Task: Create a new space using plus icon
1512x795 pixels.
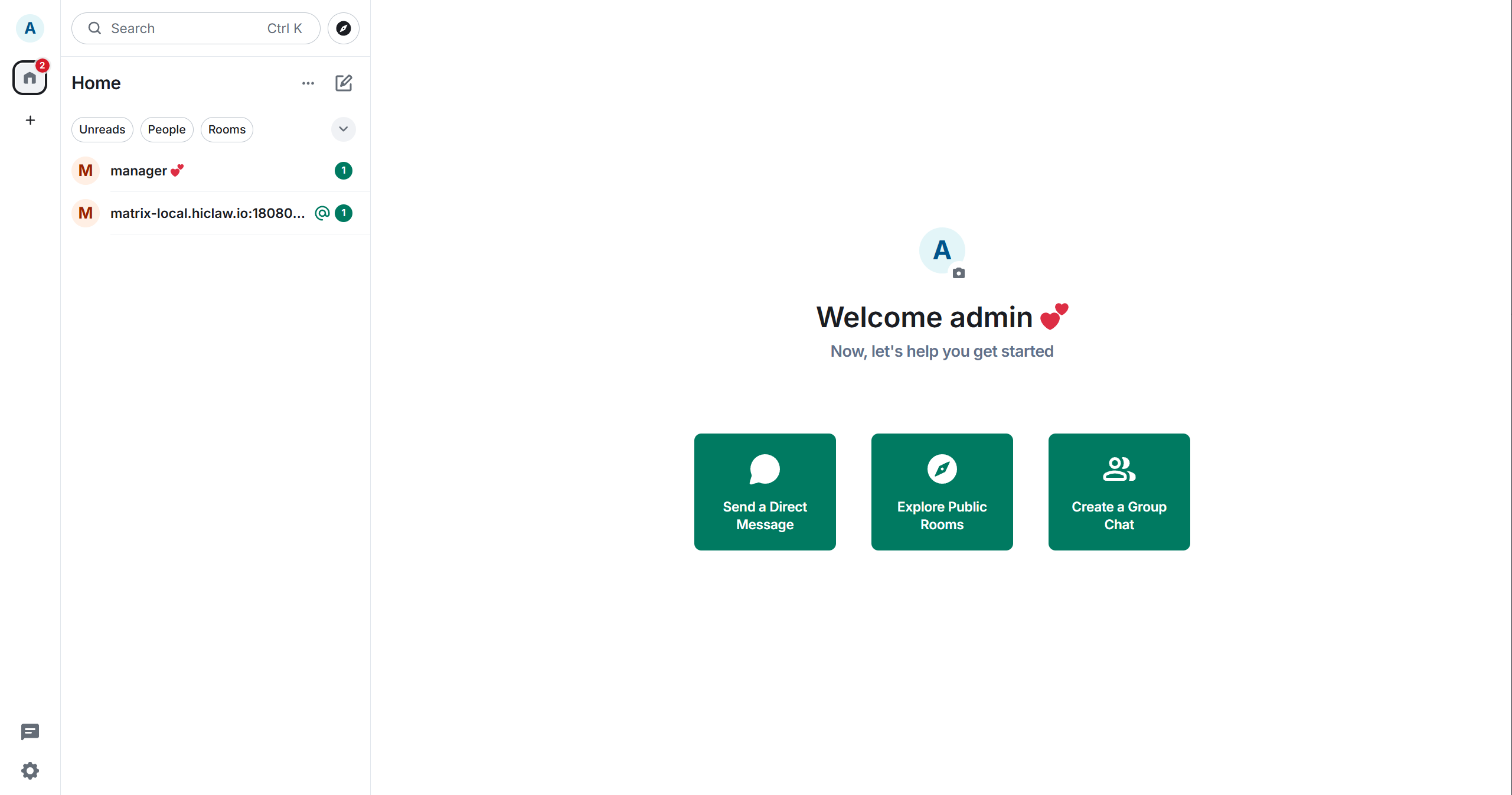Action: pos(30,120)
